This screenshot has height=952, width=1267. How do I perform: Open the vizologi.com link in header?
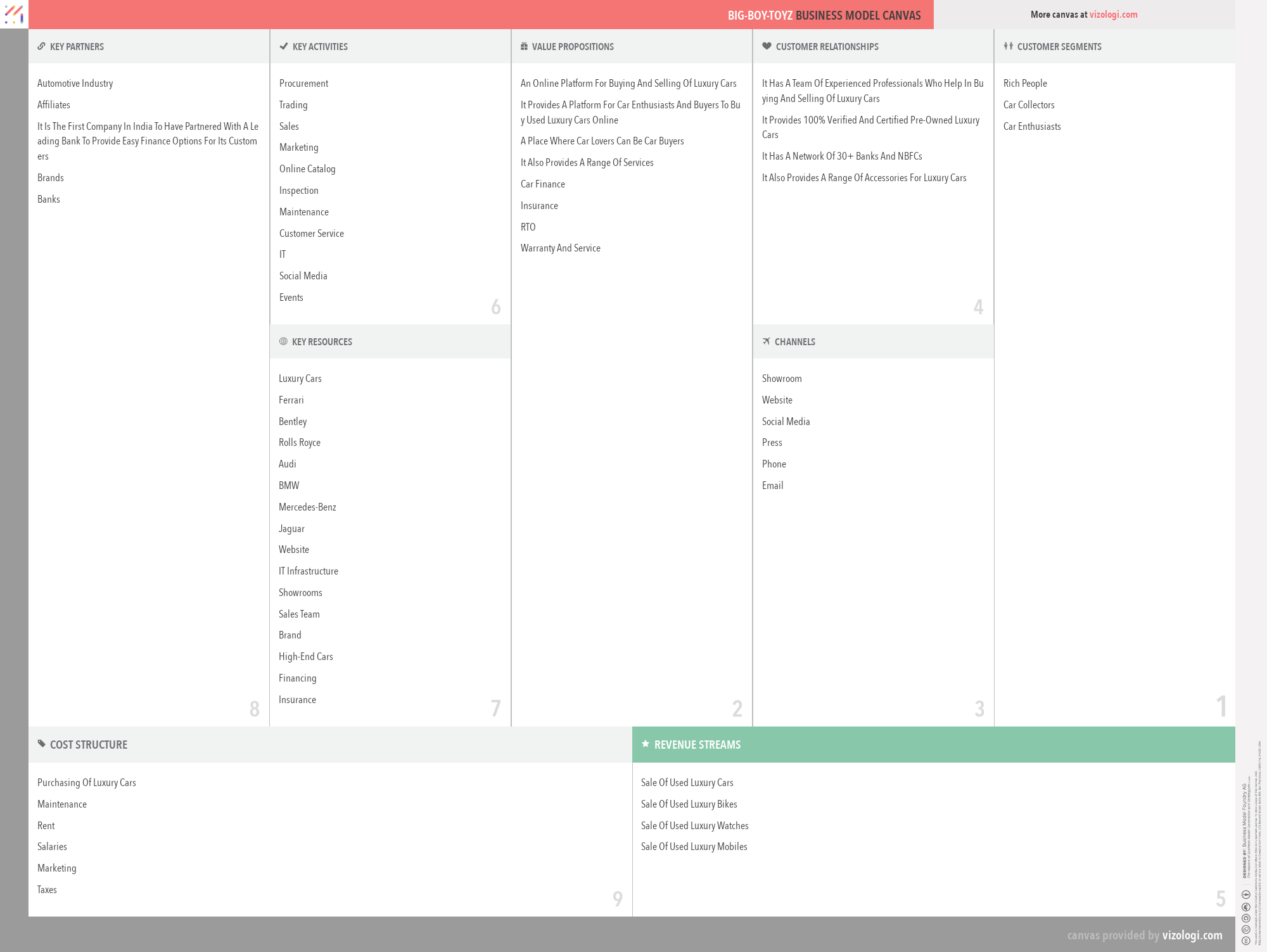(x=1113, y=15)
